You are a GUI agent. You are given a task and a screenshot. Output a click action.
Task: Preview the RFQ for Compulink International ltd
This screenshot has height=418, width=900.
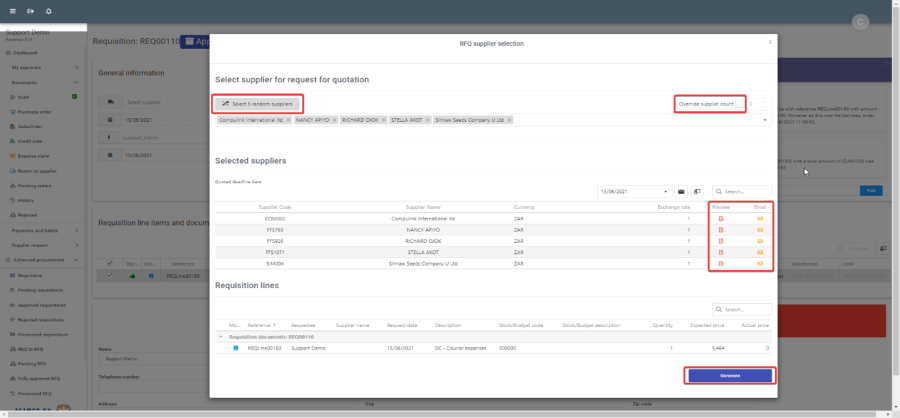pos(721,218)
